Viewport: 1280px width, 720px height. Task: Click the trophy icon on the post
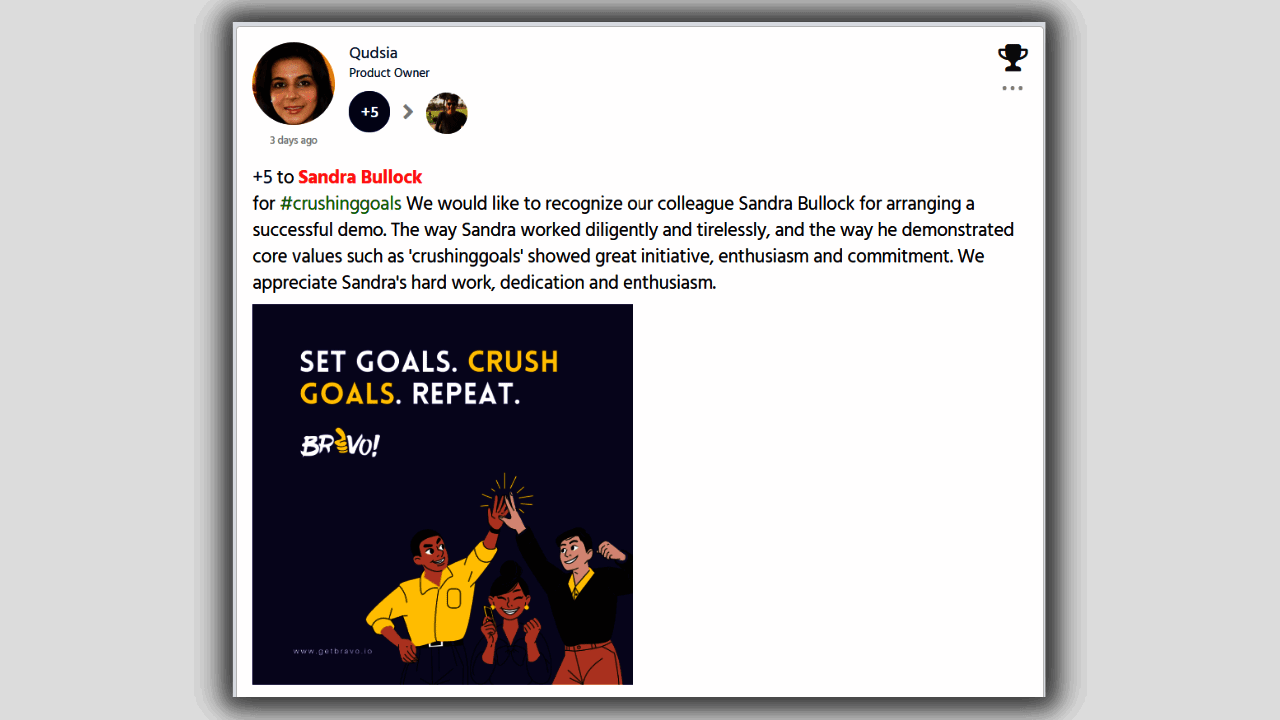tap(1013, 58)
